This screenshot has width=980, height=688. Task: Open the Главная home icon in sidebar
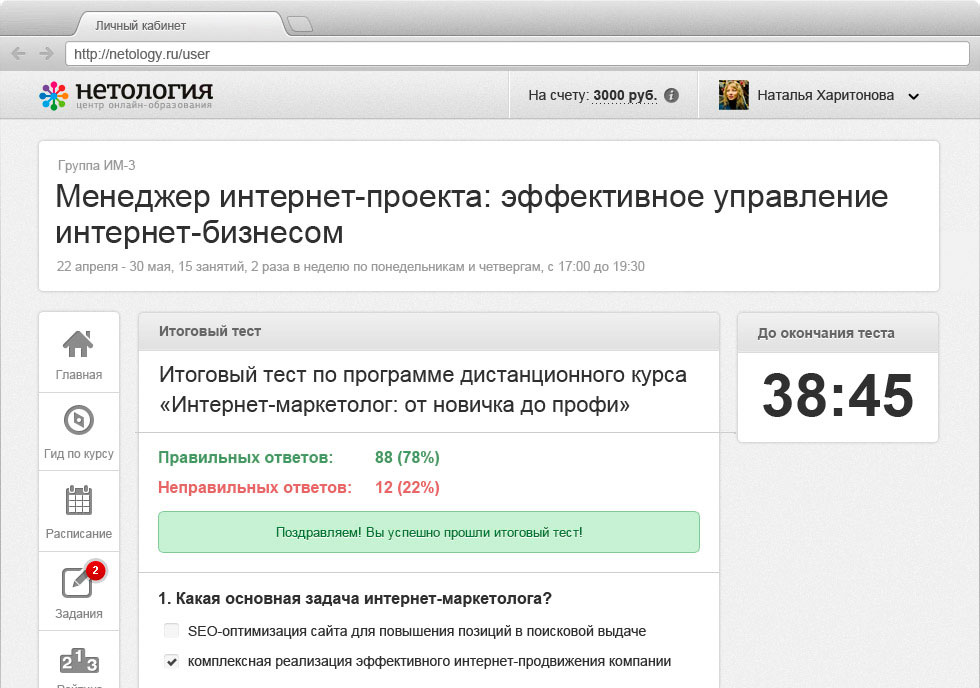click(78, 344)
